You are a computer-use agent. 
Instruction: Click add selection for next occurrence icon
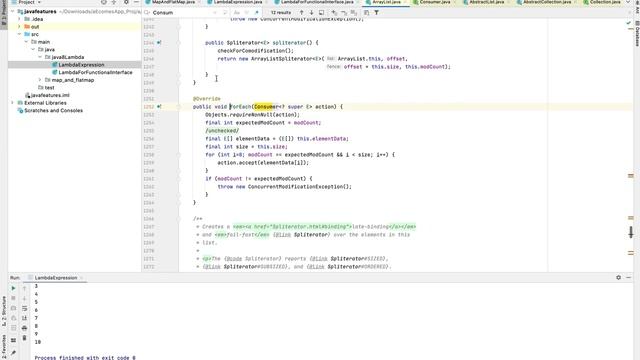[x=334, y=13]
